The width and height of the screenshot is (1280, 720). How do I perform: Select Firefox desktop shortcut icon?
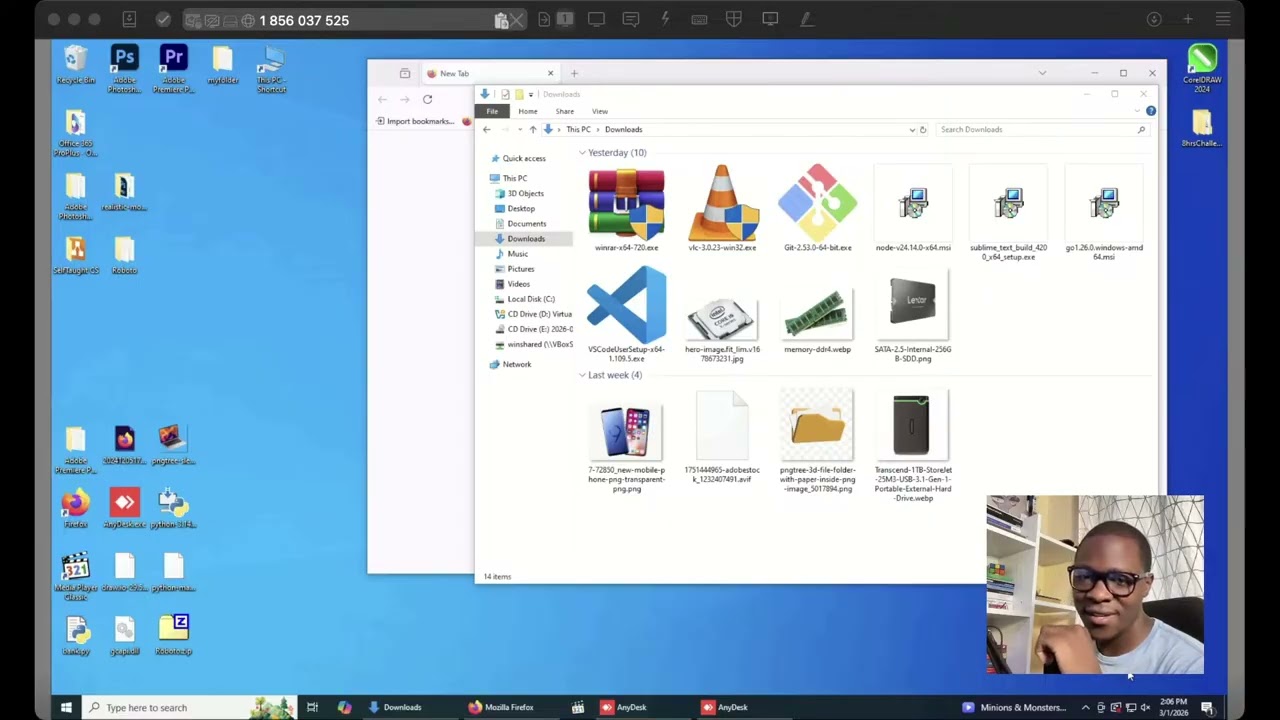(x=75, y=509)
